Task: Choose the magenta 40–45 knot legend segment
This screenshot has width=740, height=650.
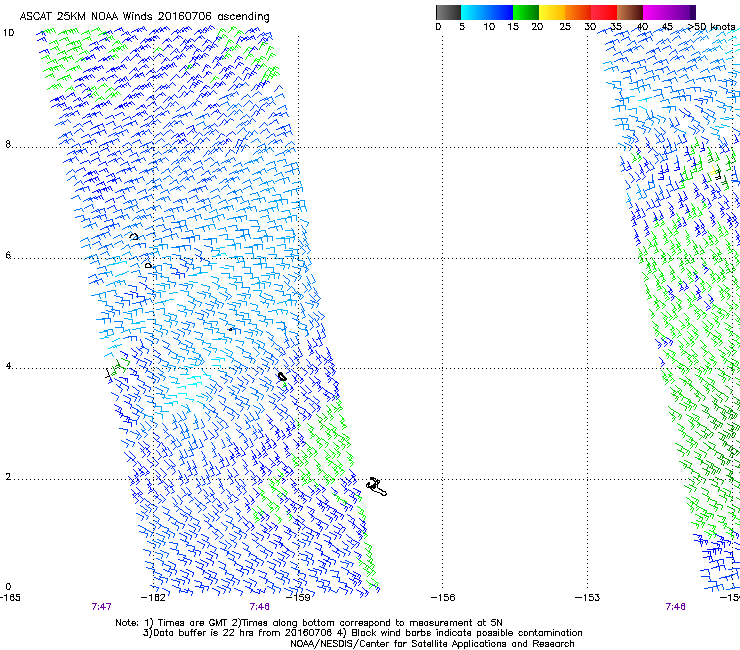Action: pos(656,12)
